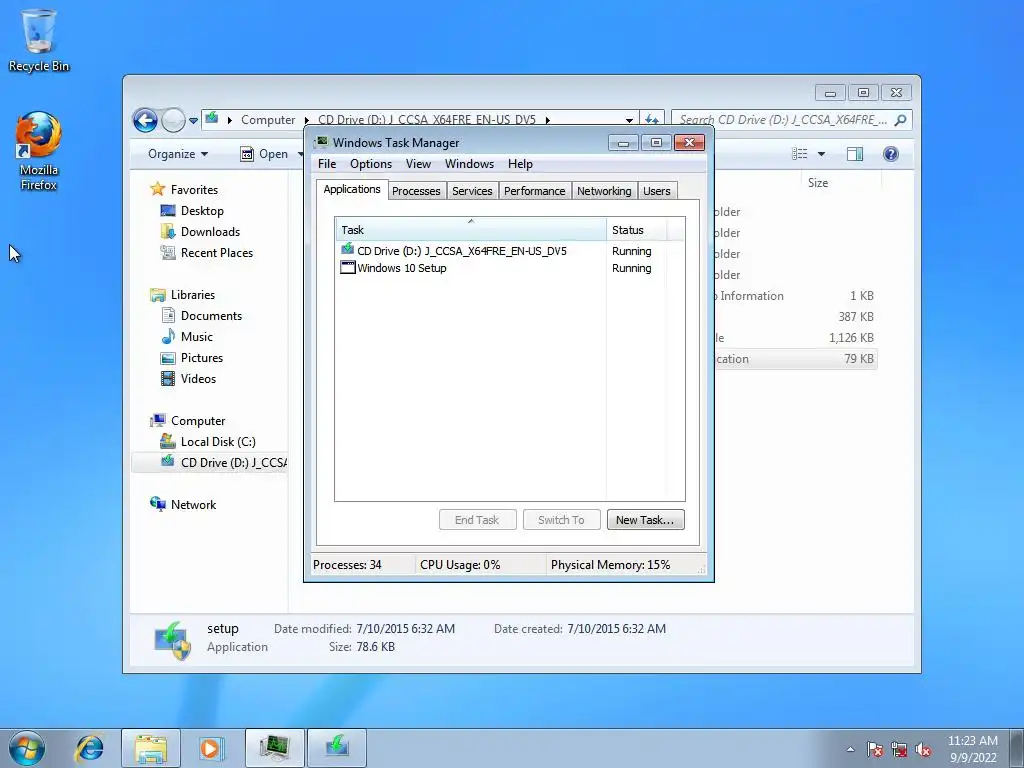This screenshot has height=768, width=1024.
Task: Open the Recycle Bin desktop icon
Action: tap(39, 40)
